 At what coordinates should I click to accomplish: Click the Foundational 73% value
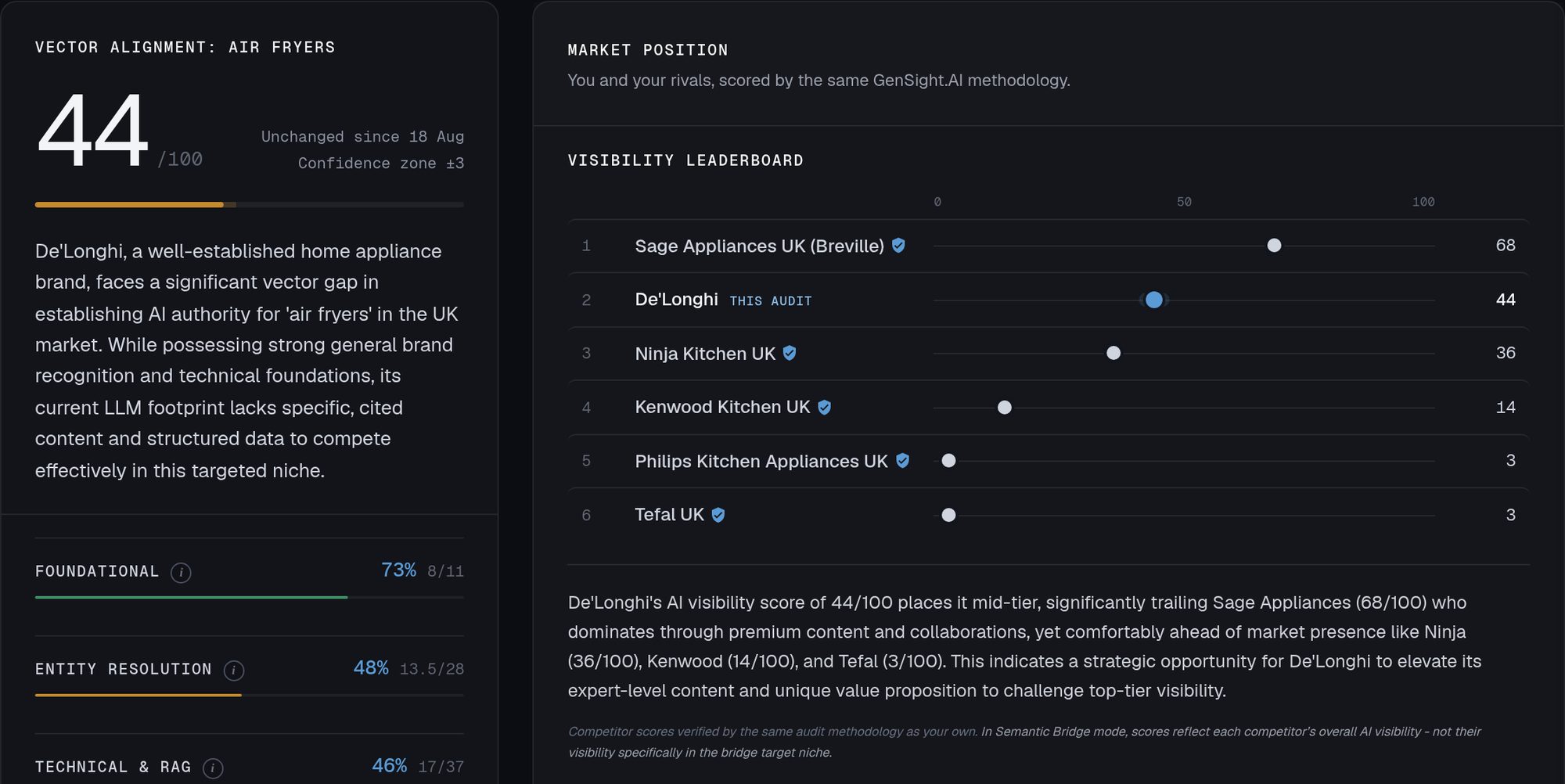(398, 570)
